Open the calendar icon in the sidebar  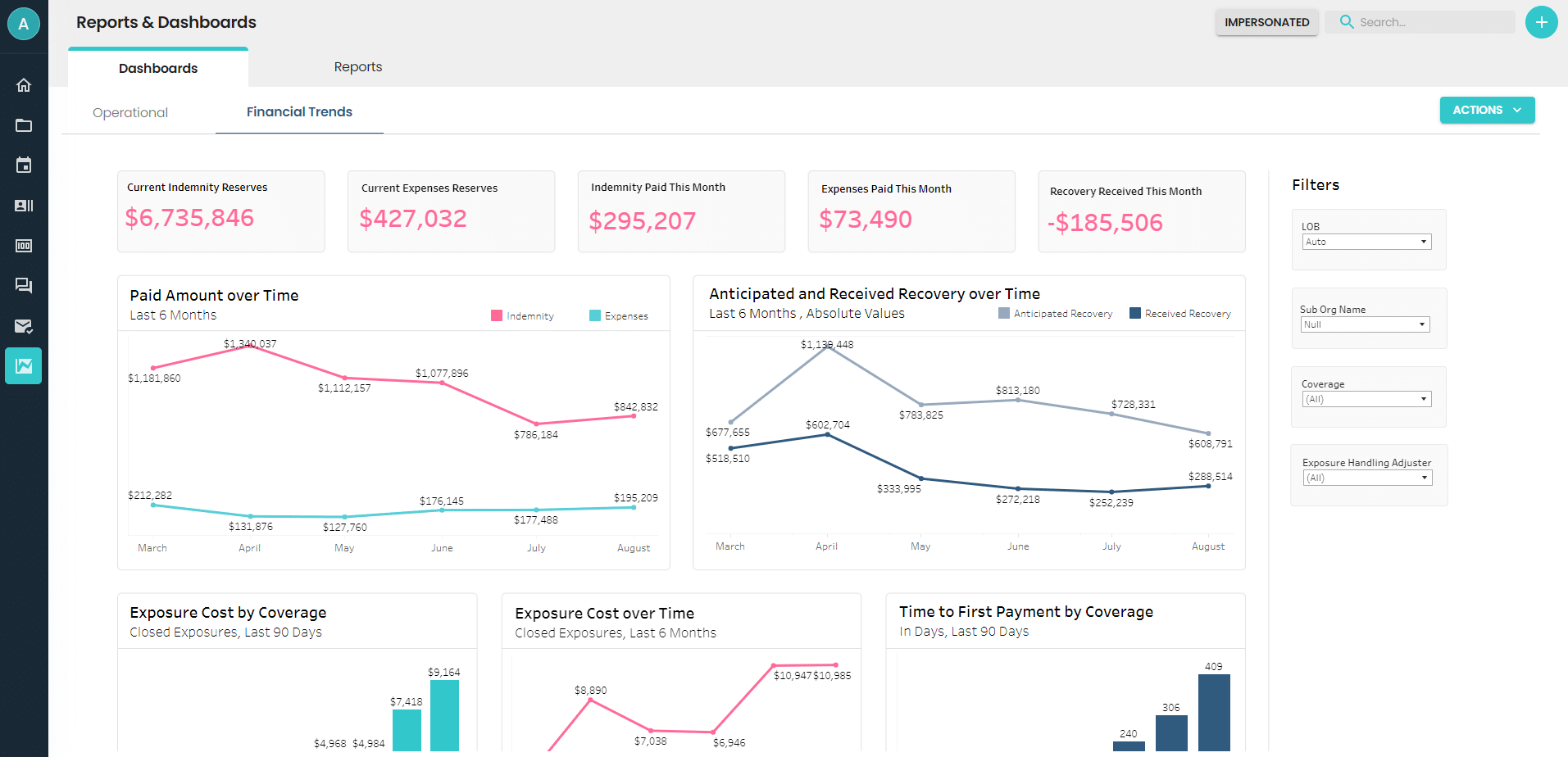[x=24, y=165]
